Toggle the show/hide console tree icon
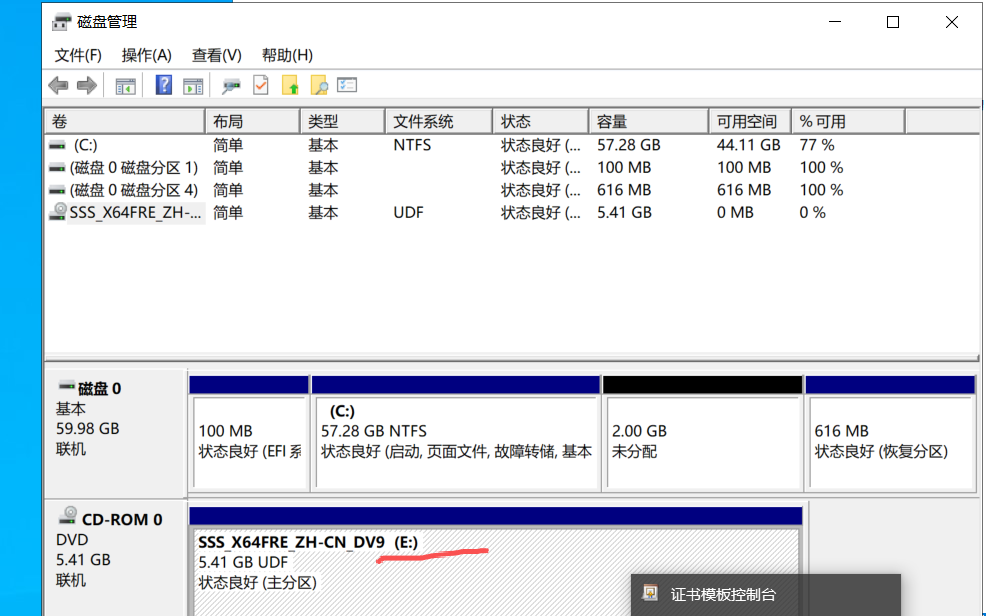Screen dimensions: 1004x616 [125, 86]
